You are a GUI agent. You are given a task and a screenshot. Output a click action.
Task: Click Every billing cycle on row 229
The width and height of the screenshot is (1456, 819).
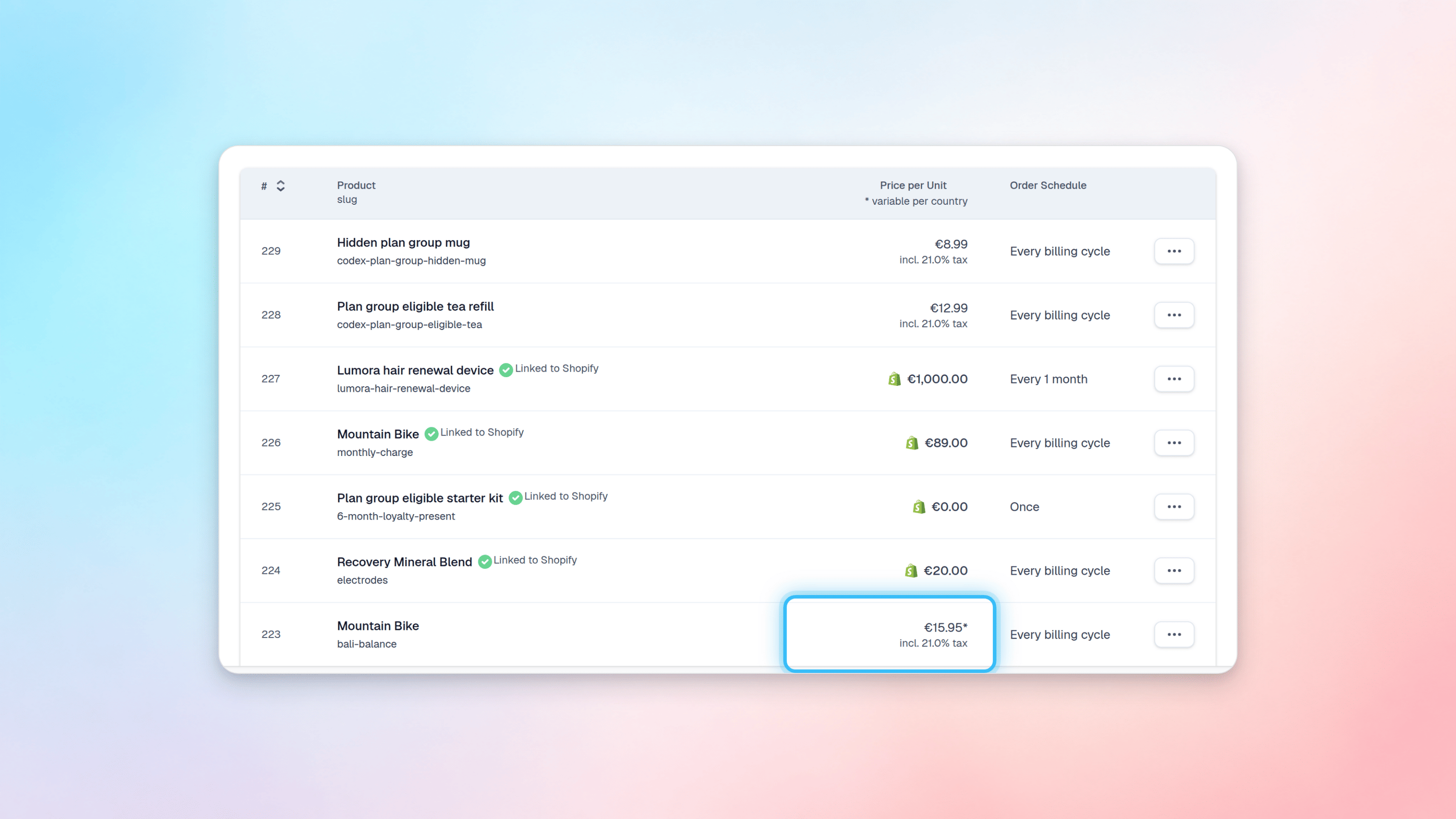coord(1060,251)
